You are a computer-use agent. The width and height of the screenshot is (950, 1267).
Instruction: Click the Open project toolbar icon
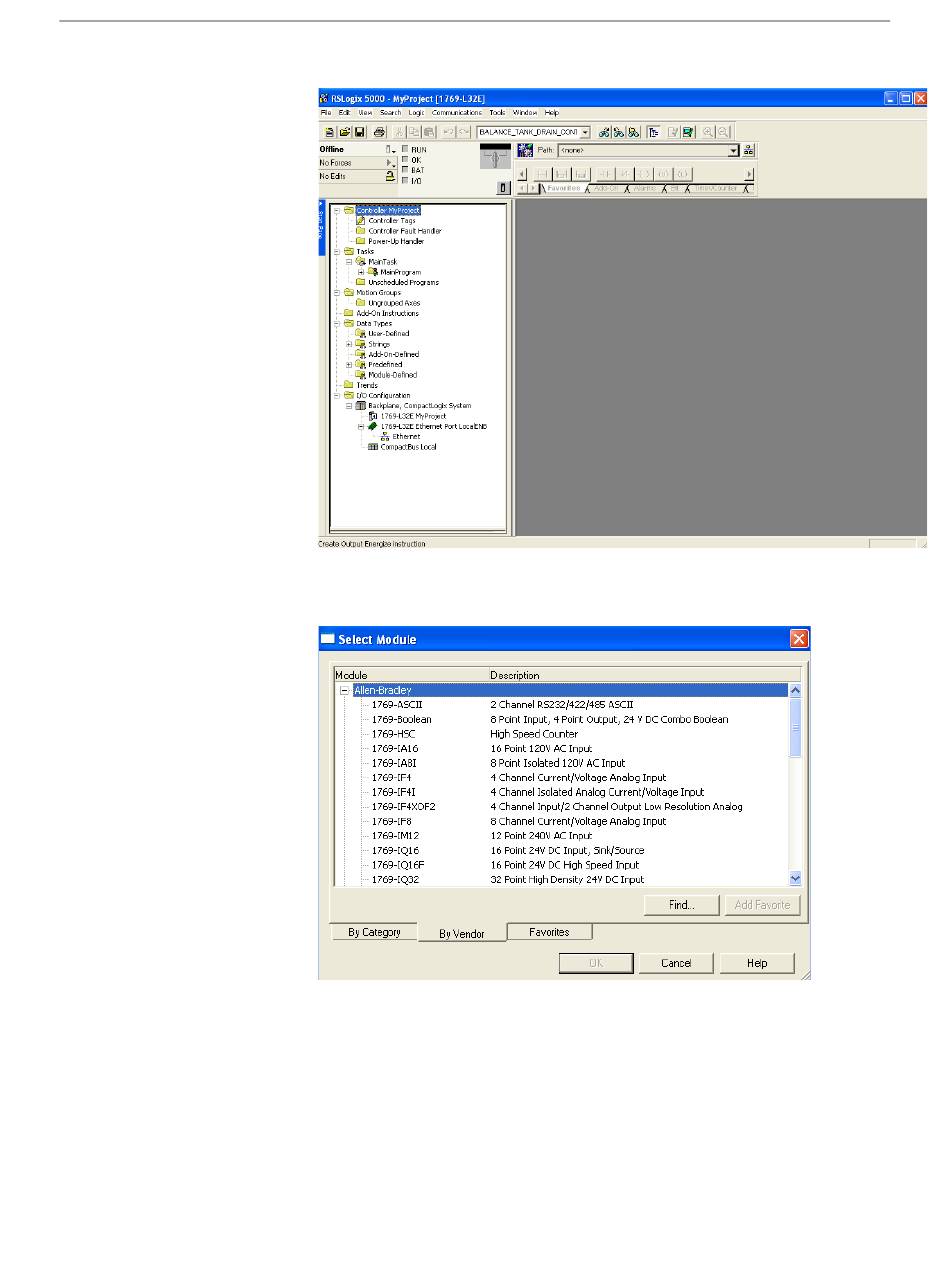[344, 132]
